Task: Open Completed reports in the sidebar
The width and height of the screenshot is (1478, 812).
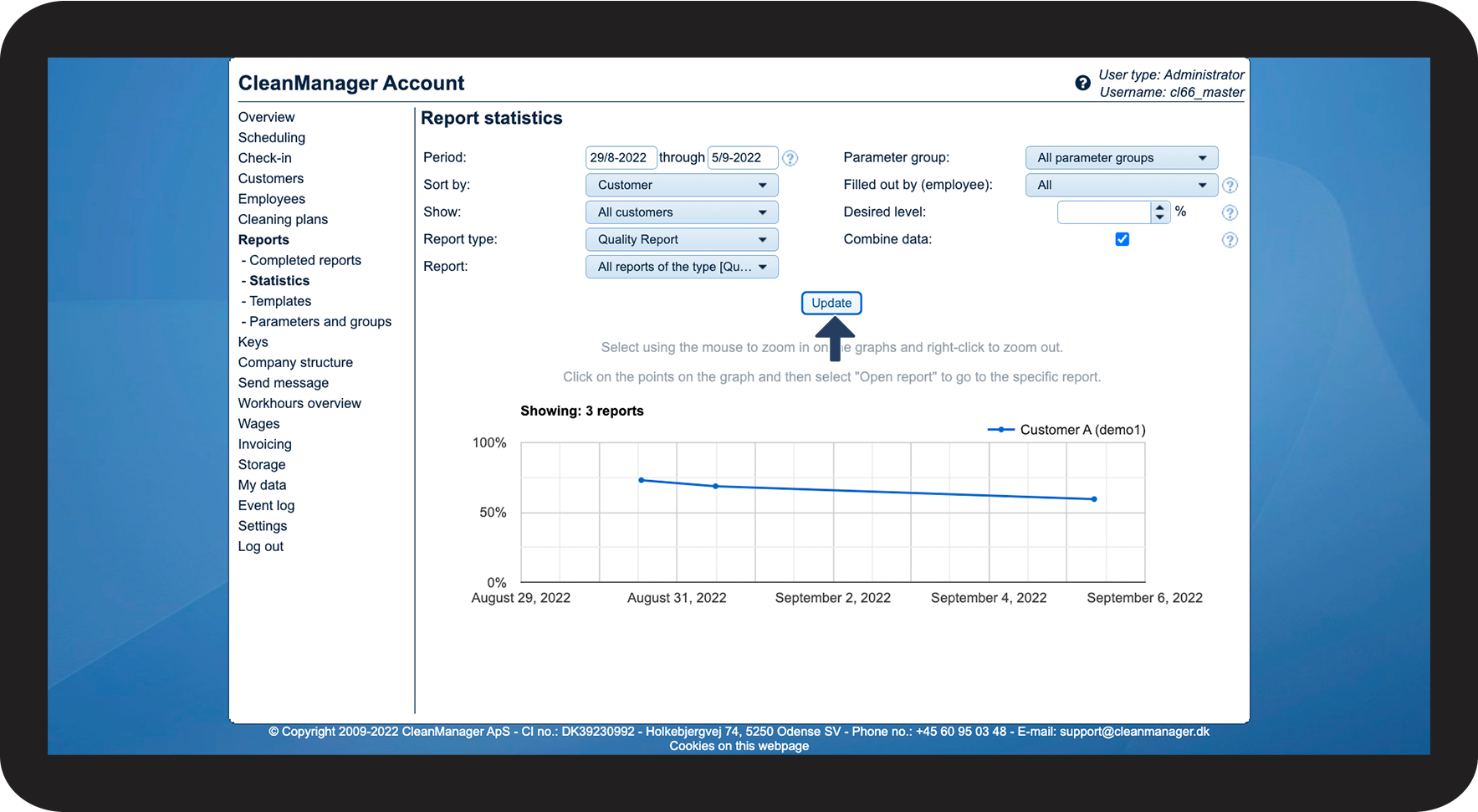Action: [304, 260]
